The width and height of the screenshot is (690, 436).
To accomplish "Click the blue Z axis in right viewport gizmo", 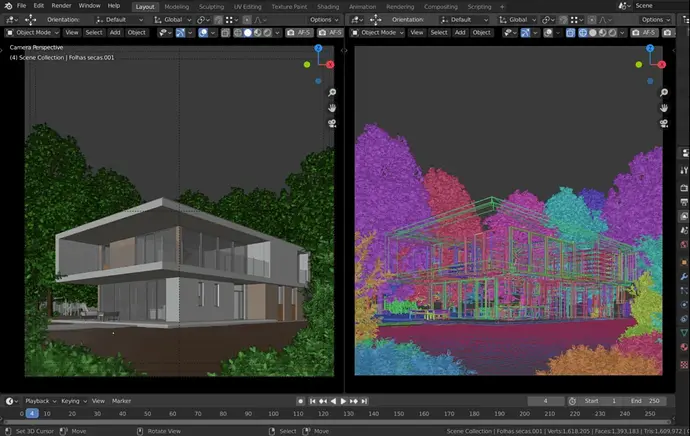I will tap(650, 48).
